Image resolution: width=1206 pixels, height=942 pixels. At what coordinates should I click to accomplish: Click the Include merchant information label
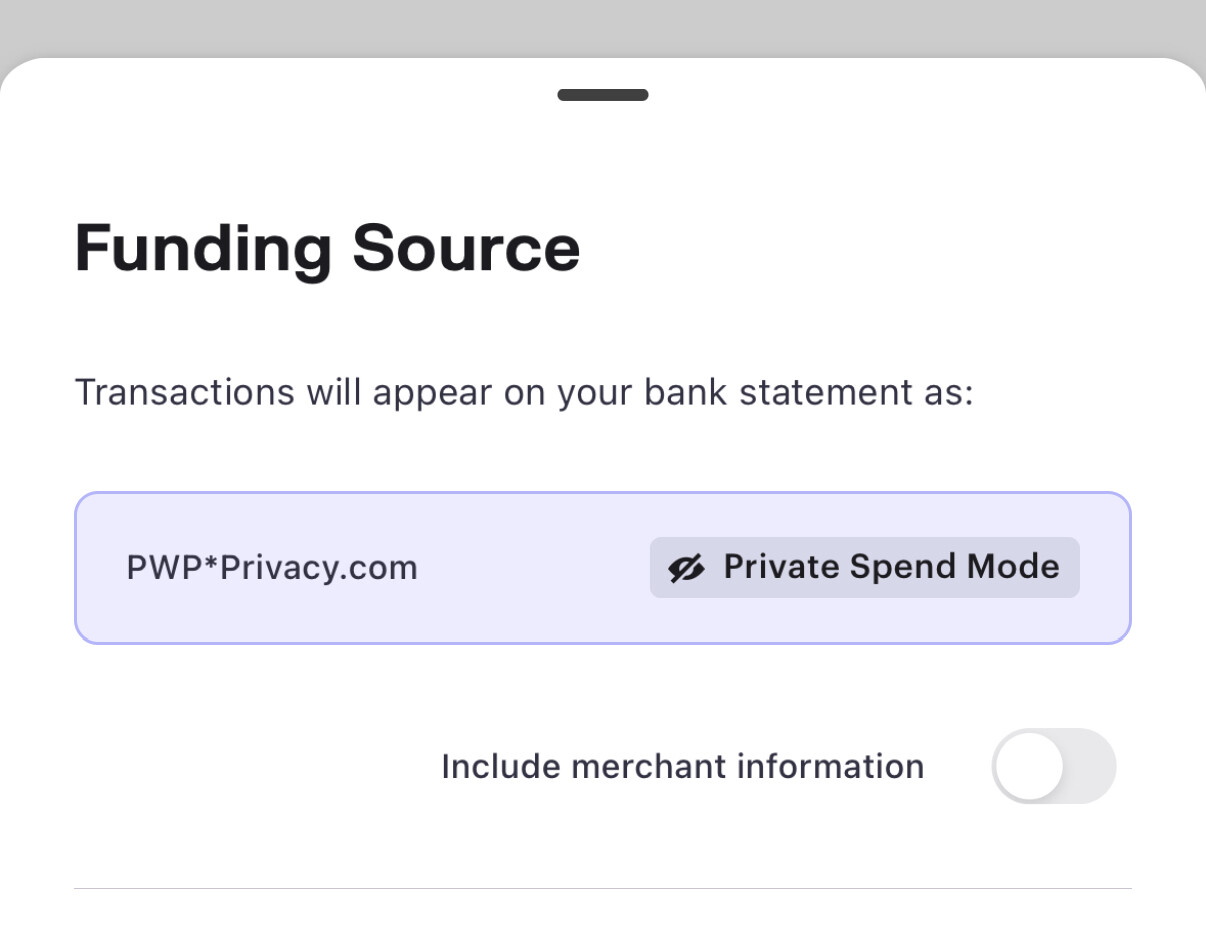(682, 766)
